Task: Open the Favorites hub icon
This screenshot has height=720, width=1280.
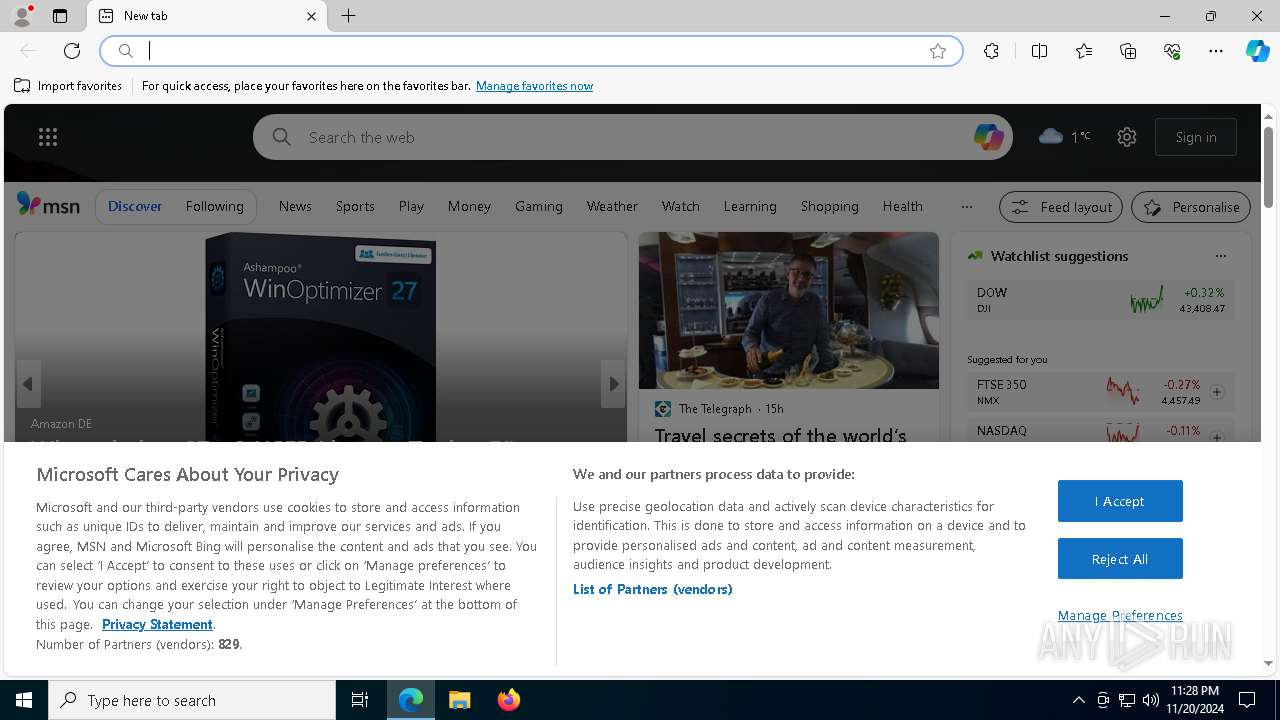Action: tap(1084, 51)
